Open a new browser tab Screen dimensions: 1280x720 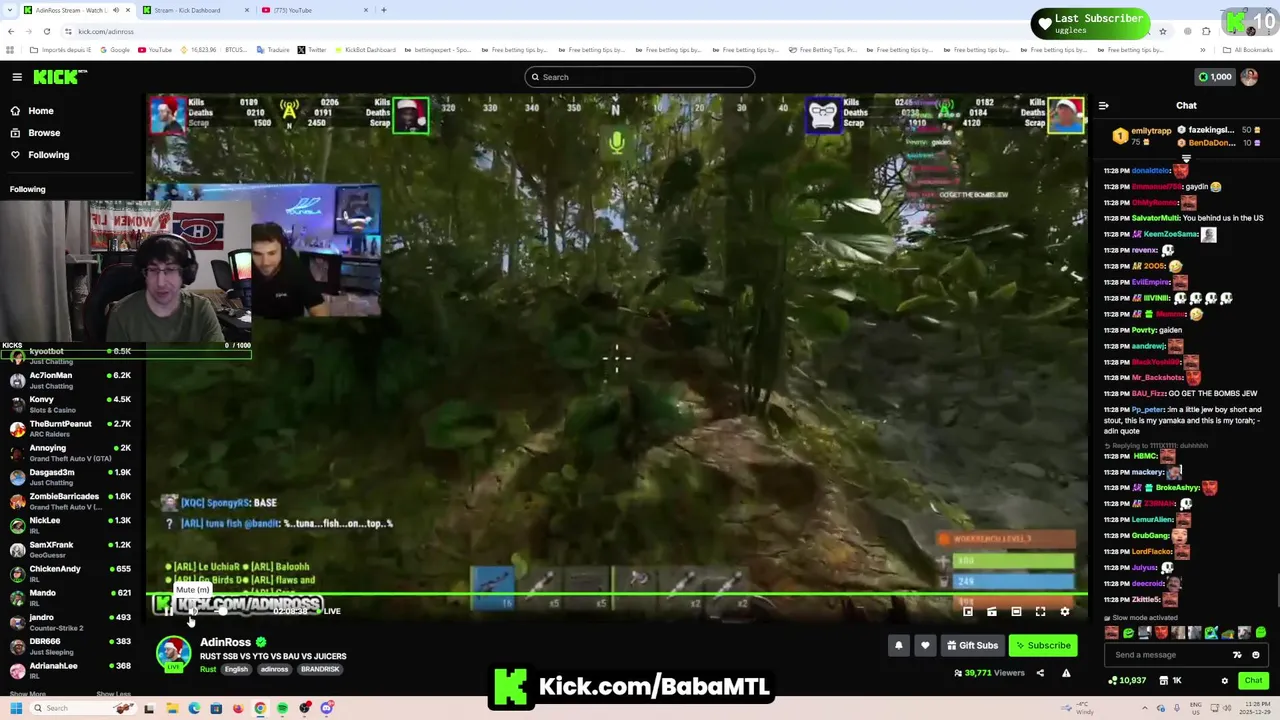pyautogui.click(x=384, y=10)
